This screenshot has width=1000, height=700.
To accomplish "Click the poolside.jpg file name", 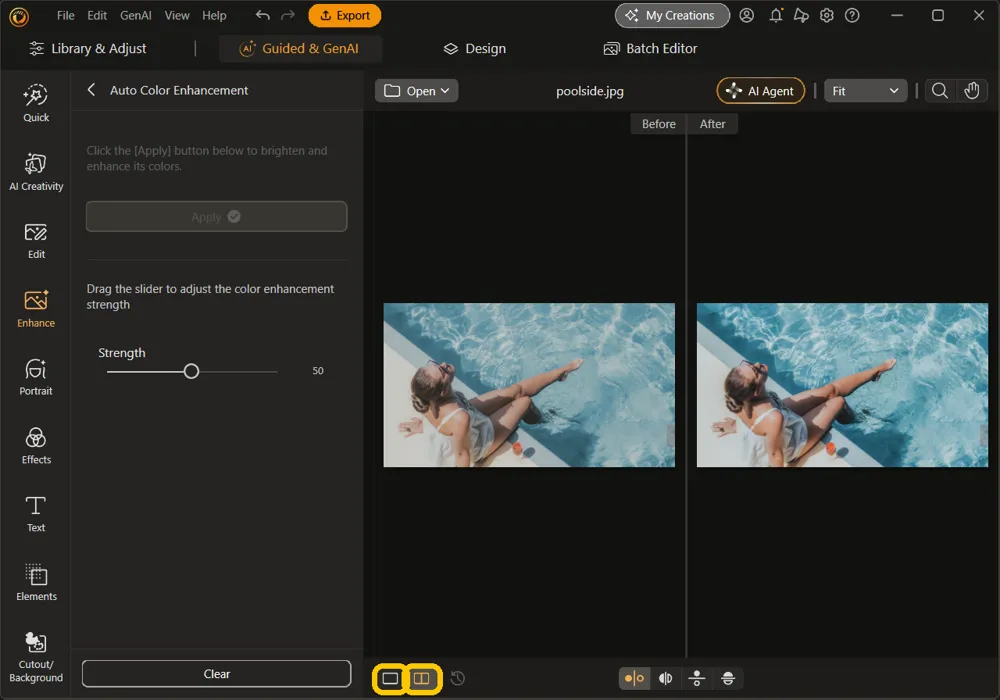I will pos(589,91).
